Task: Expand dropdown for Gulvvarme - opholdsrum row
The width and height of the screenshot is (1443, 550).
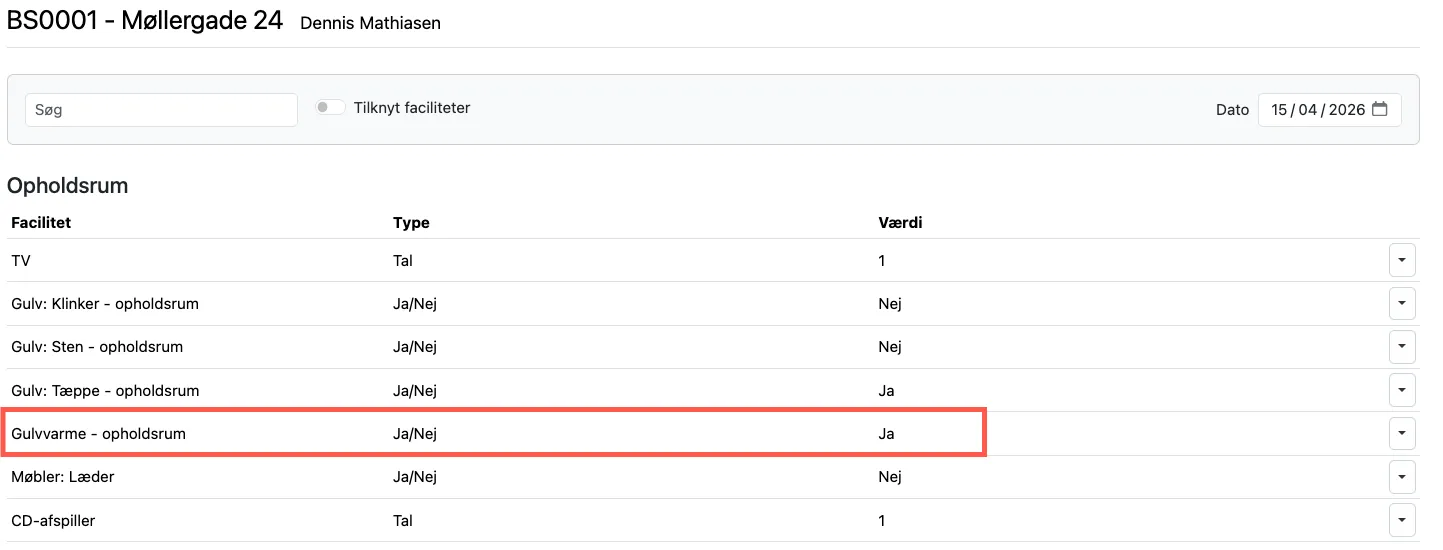Action: pyautogui.click(x=1402, y=434)
